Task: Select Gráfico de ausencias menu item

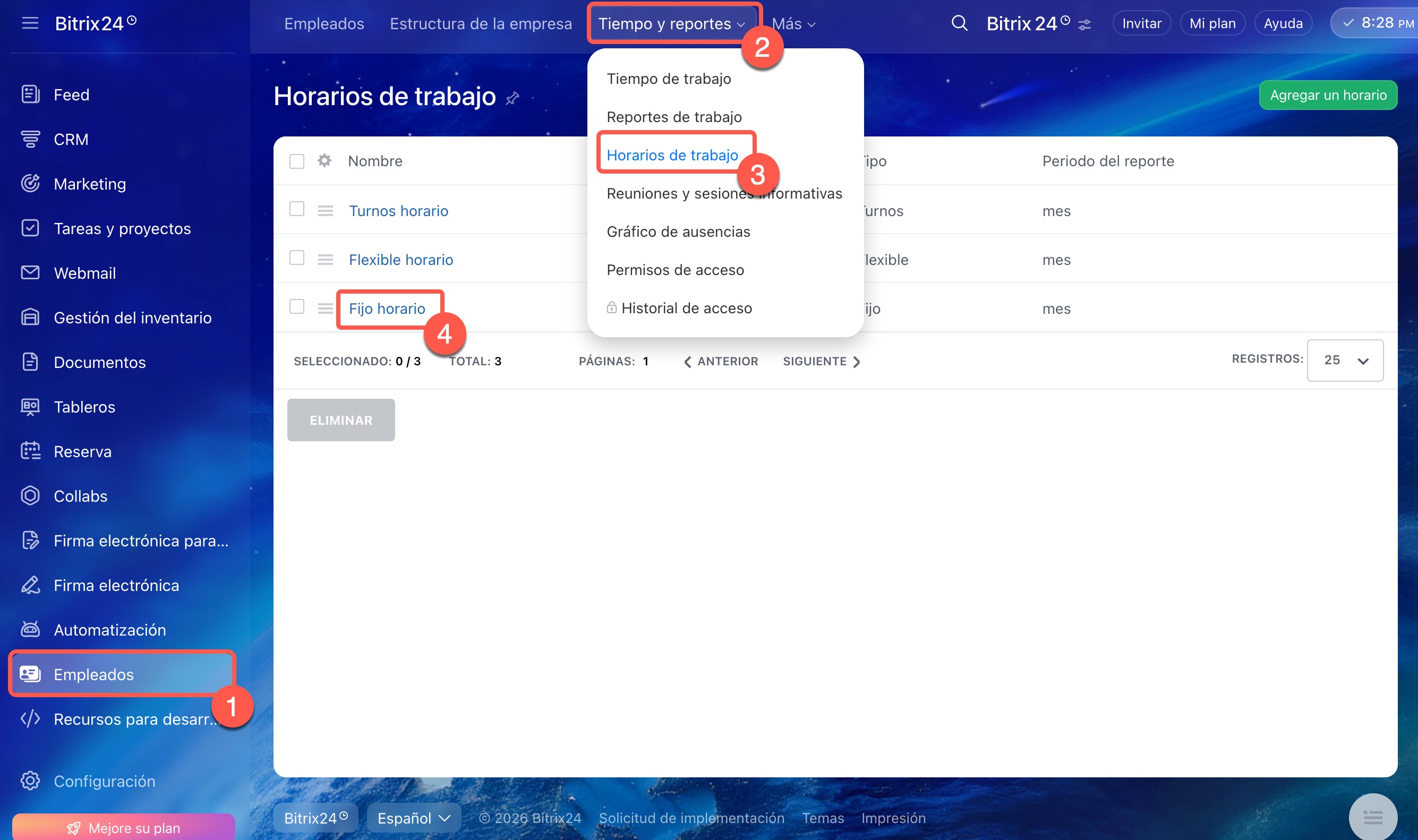Action: 678,232
